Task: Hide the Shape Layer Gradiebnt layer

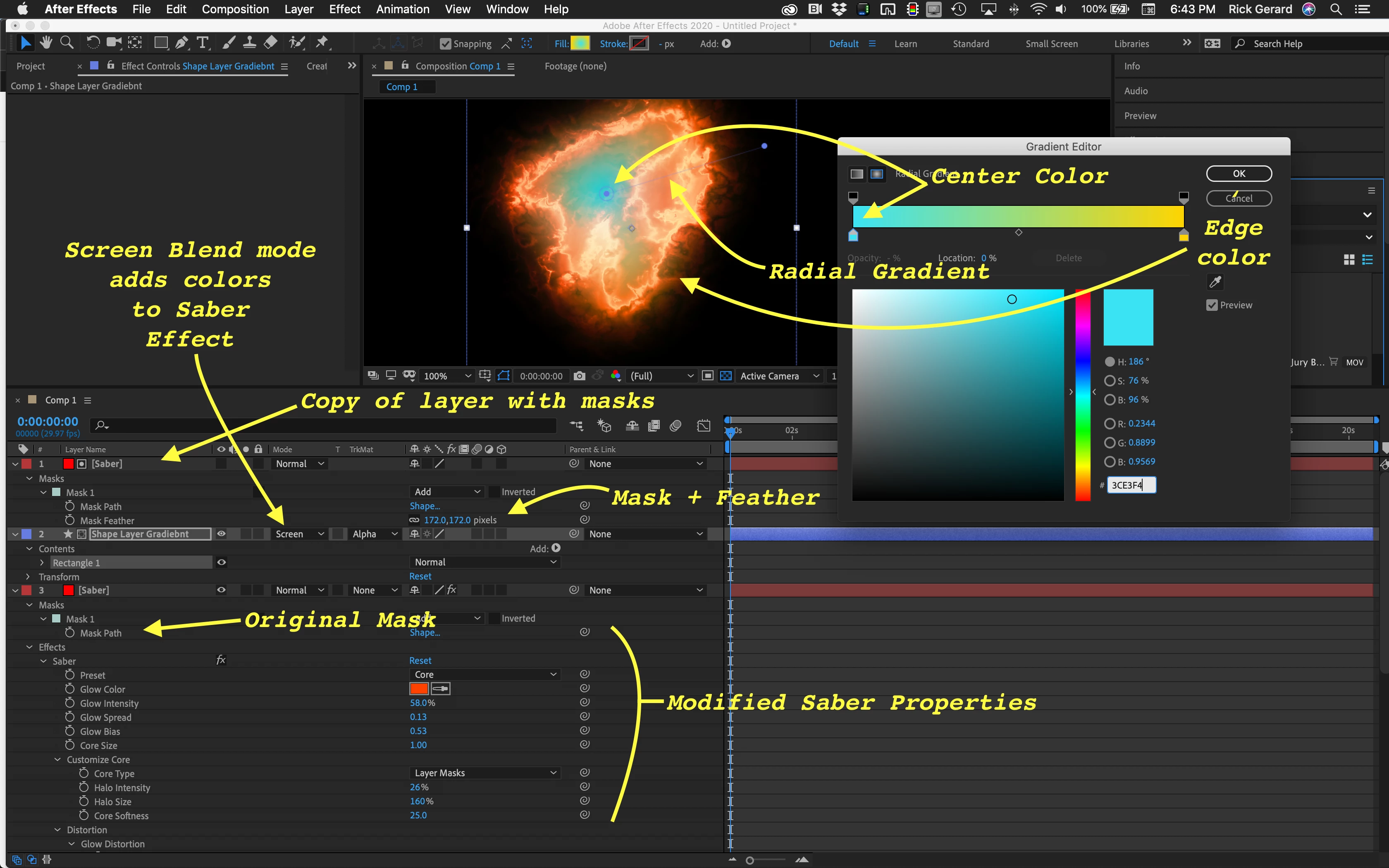Action: pyautogui.click(x=221, y=534)
